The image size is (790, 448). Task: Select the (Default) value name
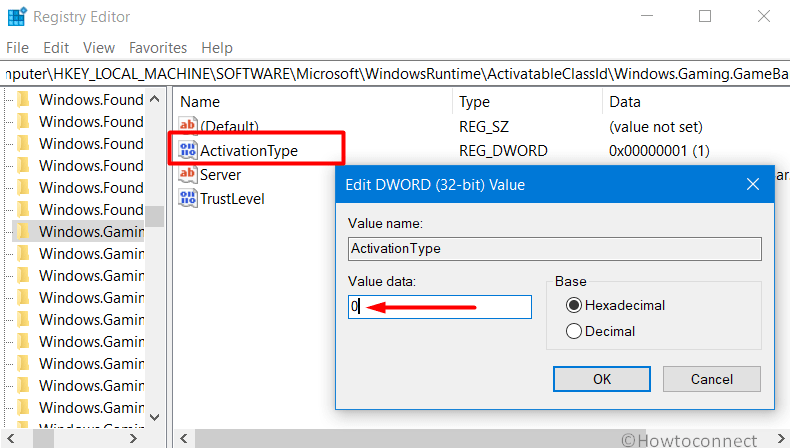click(229, 126)
